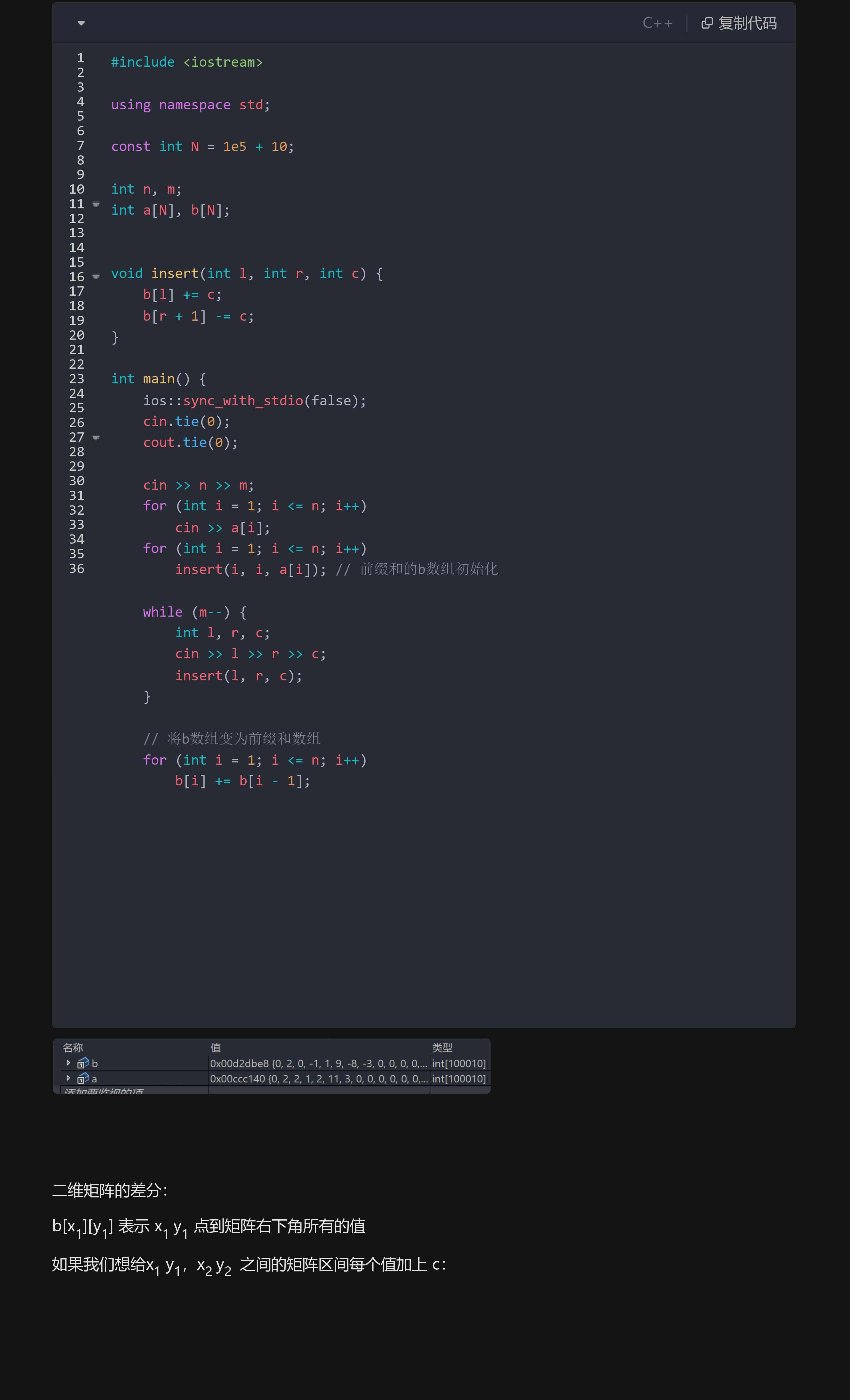The width and height of the screenshot is (850, 1400).
Task: Click the 值 column header
Action: (x=215, y=1048)
